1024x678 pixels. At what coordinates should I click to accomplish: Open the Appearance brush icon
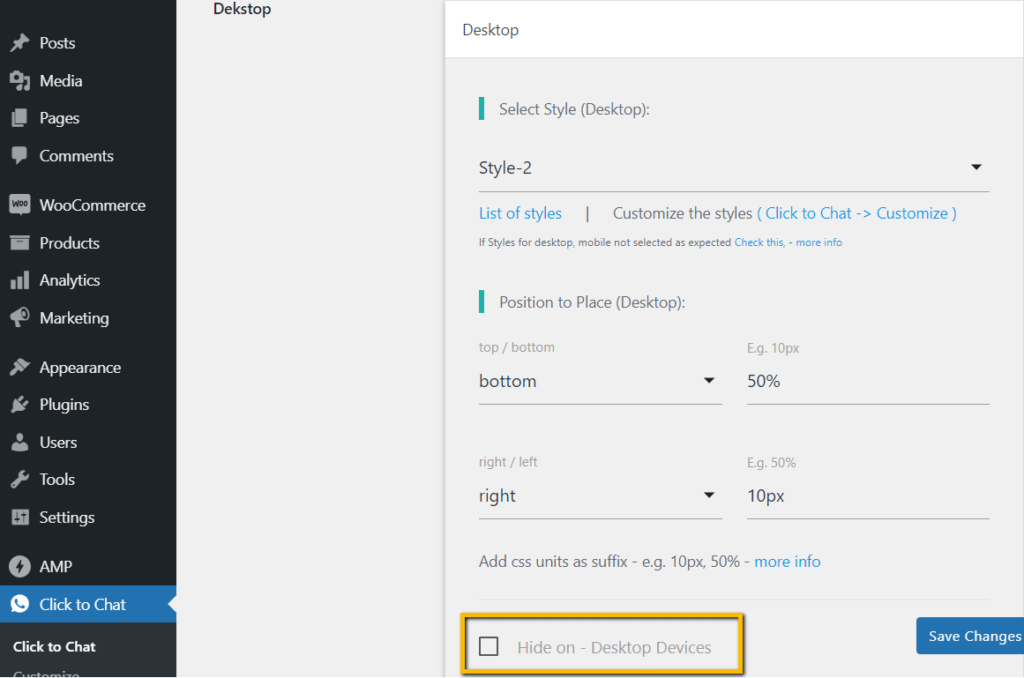[x=20, y=367]
